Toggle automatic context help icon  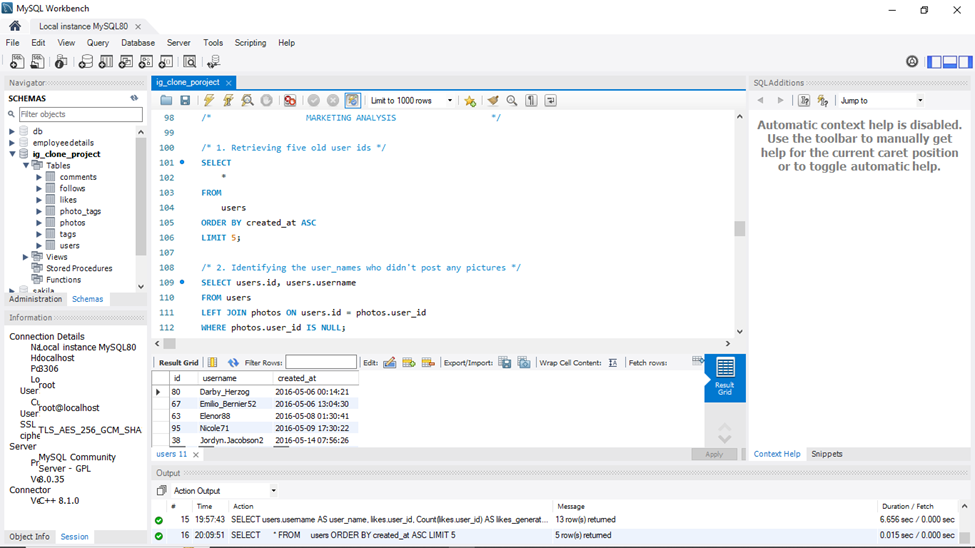point(823,100)
